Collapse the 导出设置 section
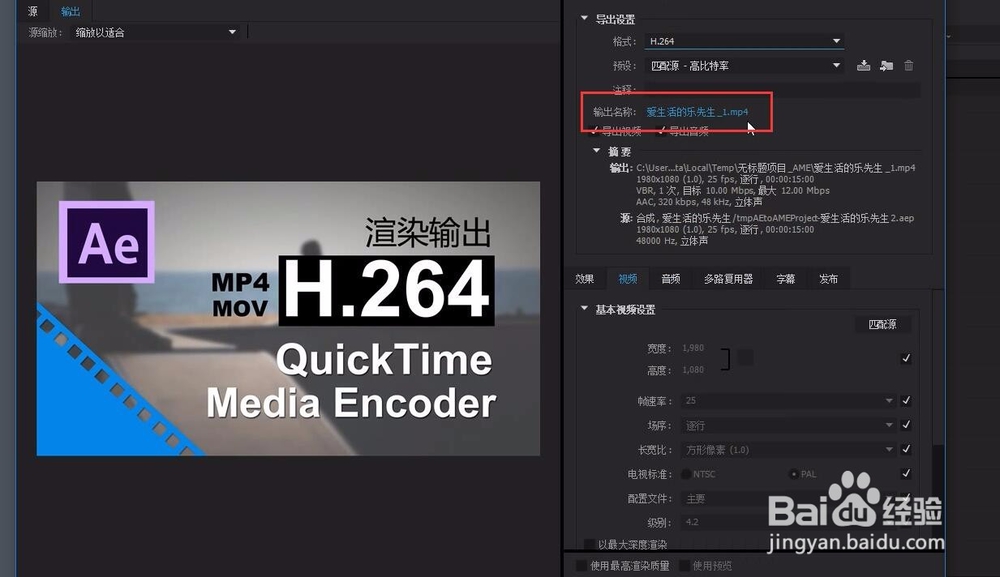Viewport: 1000px width, 577px height. click(584, 18)
